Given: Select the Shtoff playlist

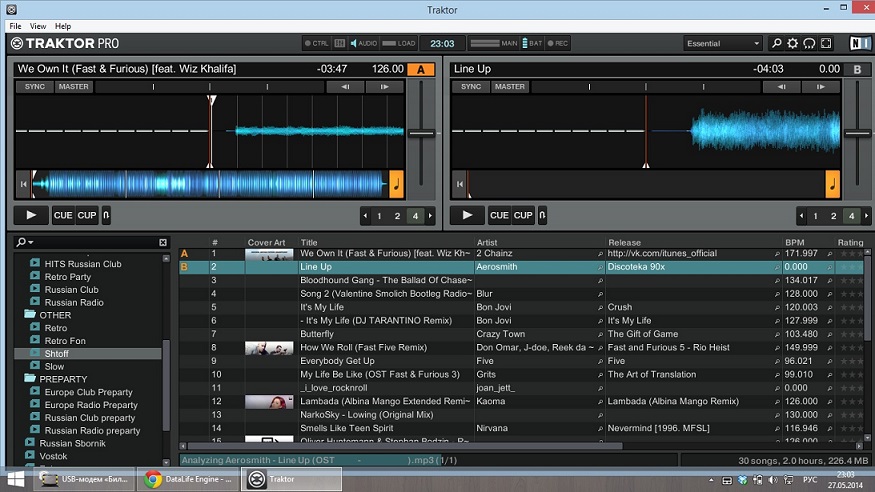Looking at the screenshot, I should point(88,354).
